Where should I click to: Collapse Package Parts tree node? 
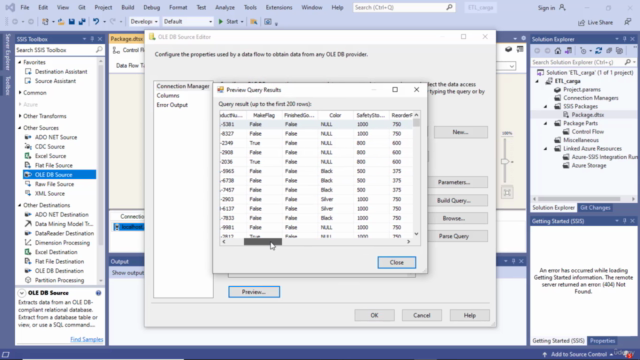coord(546,123)
